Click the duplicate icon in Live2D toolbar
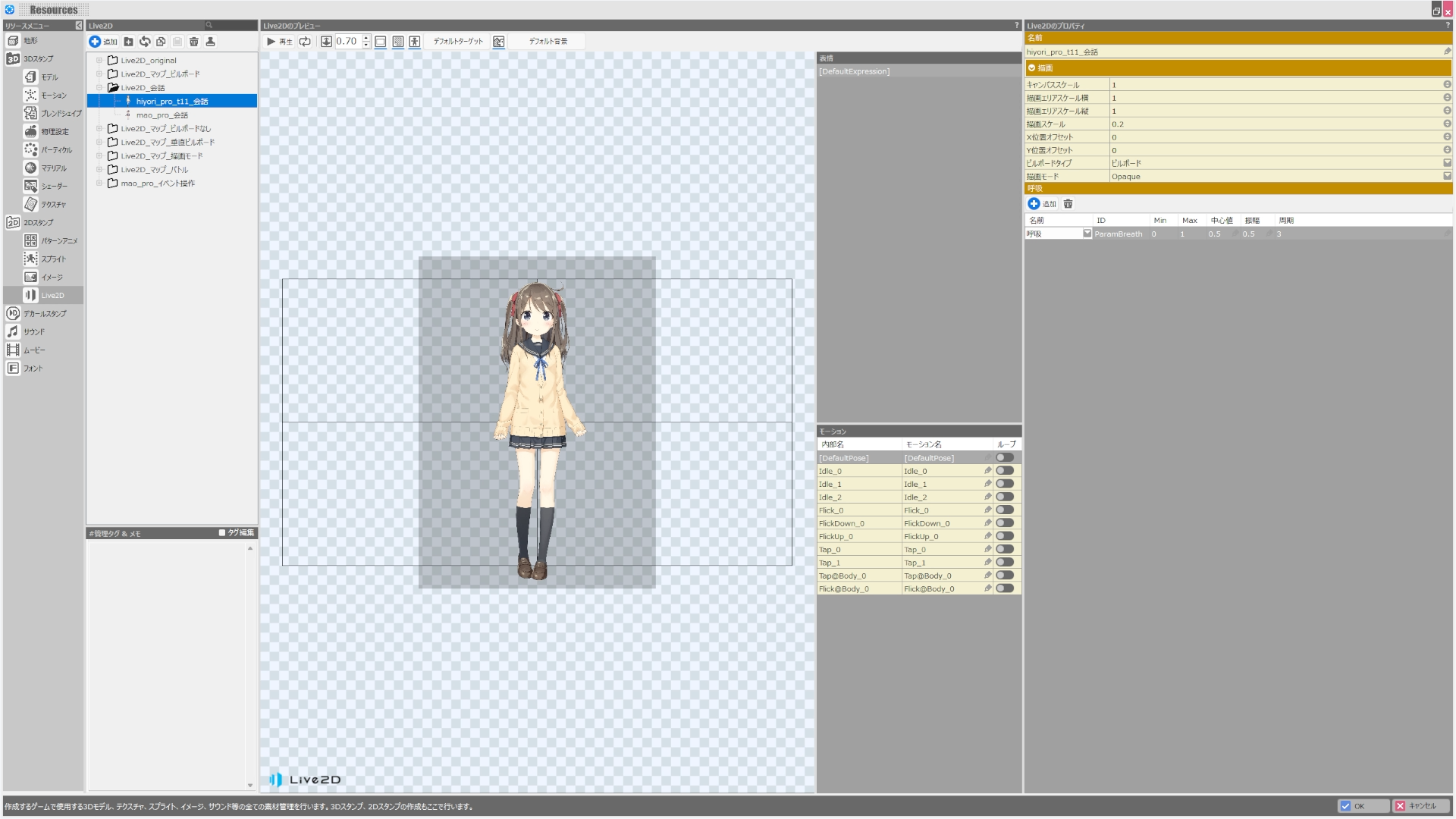The image size is (1456, 819). tap(161, 42)
